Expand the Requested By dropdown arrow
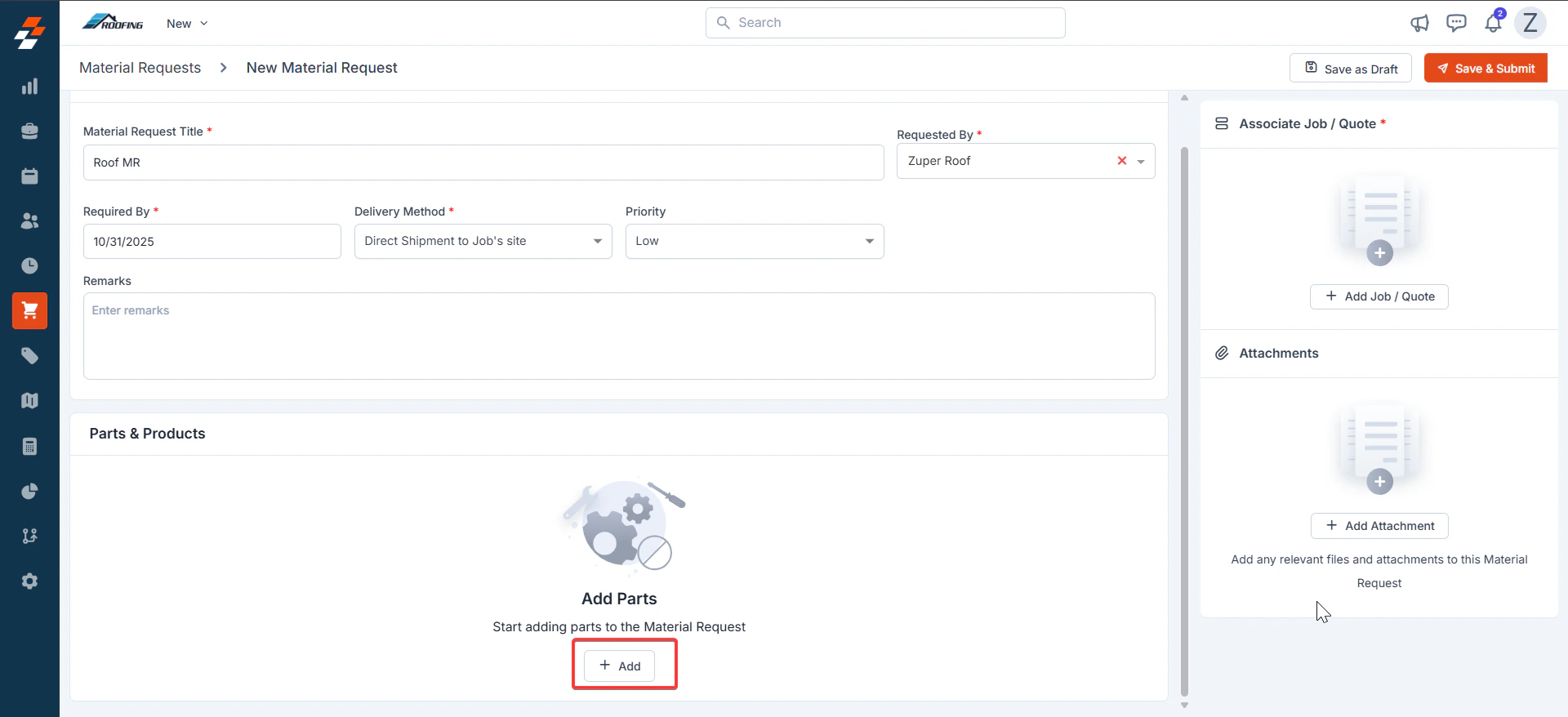Screen dimensions: 1568x717 point(1141,162)
